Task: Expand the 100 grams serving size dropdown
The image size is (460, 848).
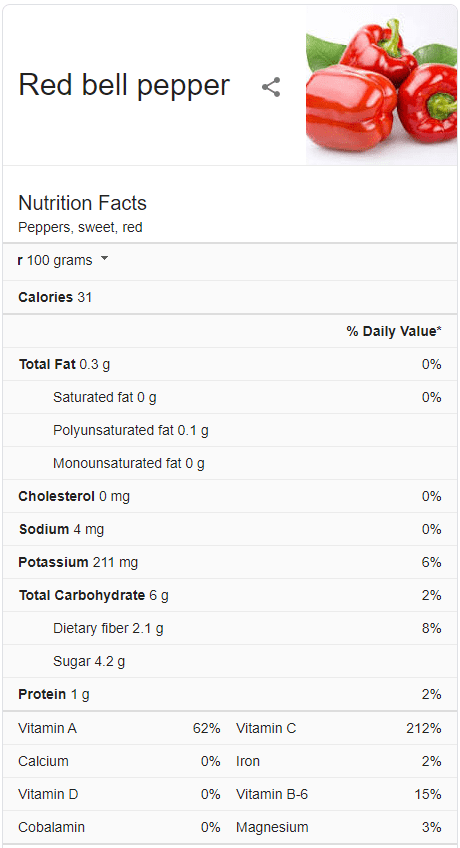Action: [x=63, y=261]
